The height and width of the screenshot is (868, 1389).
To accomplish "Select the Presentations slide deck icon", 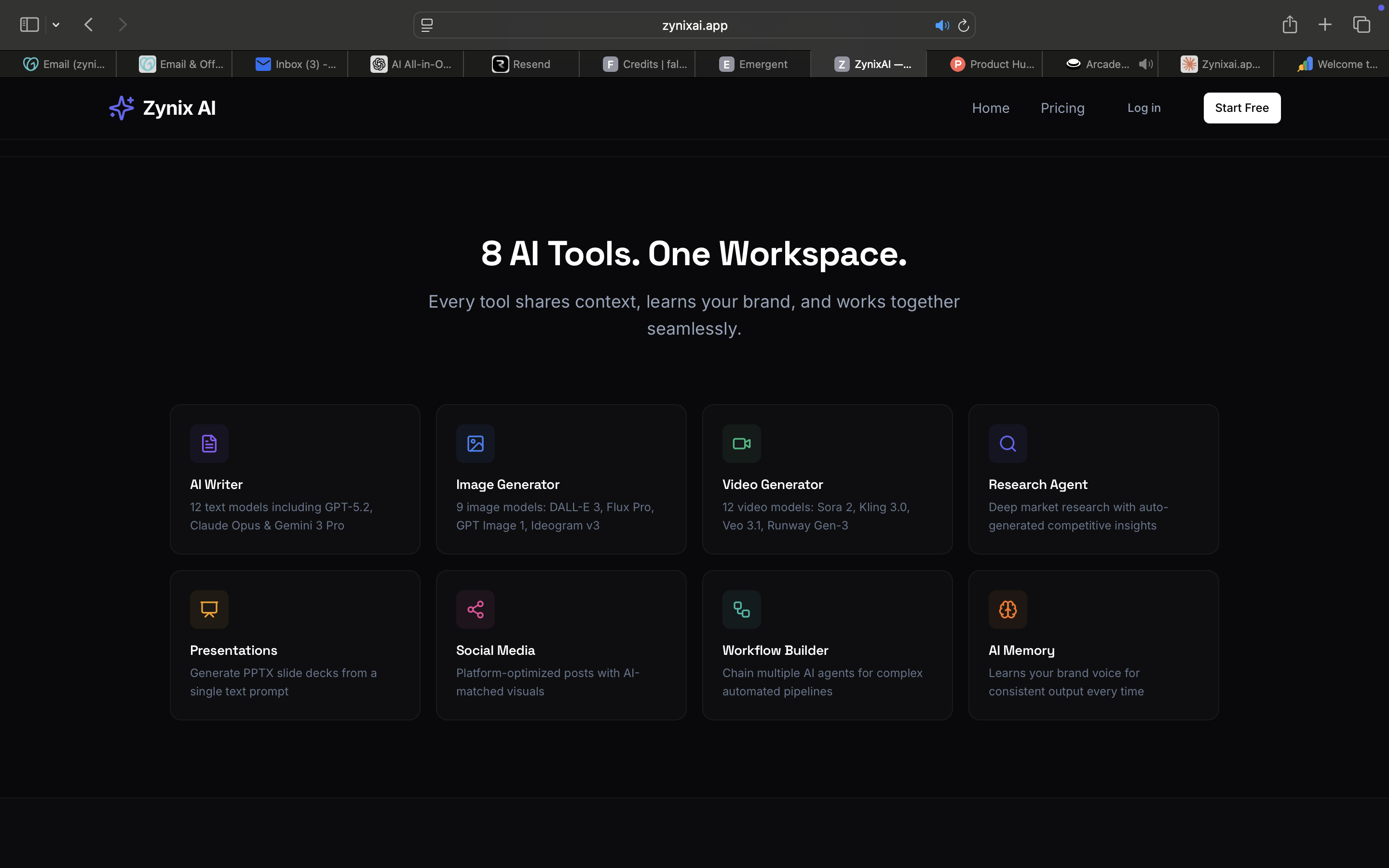I will (209, 609).
